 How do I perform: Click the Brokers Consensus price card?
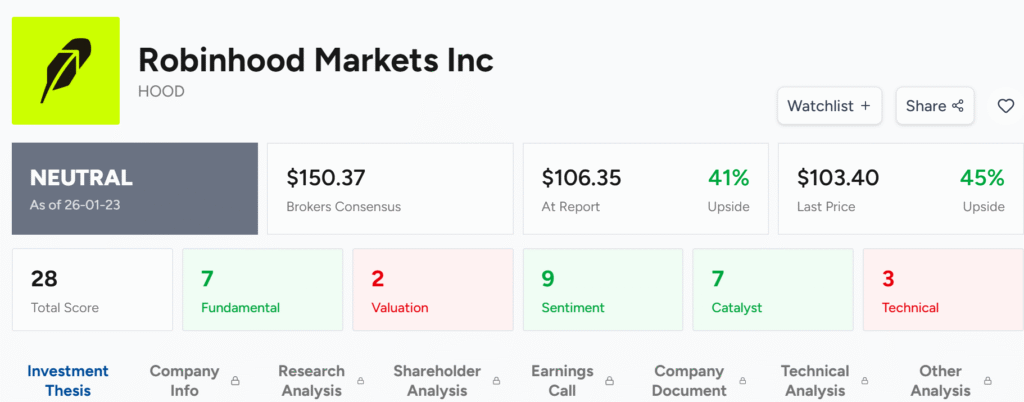tap(390, 189)
